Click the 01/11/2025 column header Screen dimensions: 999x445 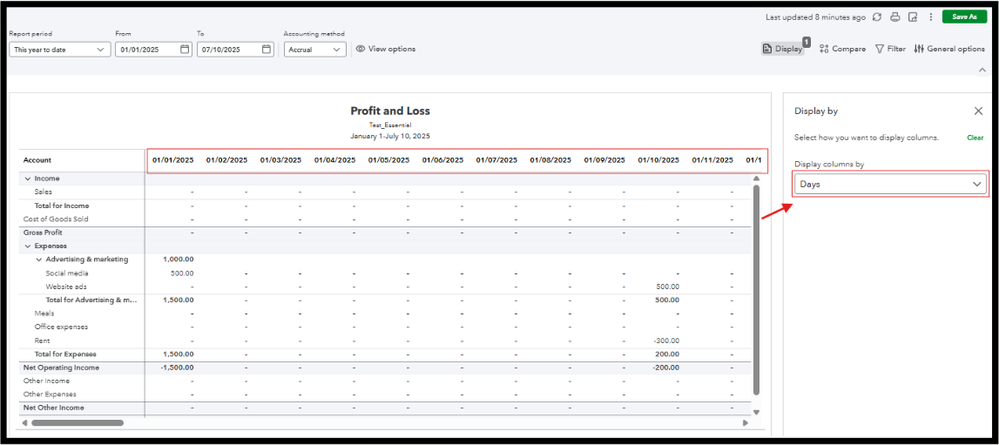pyautogui.click(x=713, y=161)
